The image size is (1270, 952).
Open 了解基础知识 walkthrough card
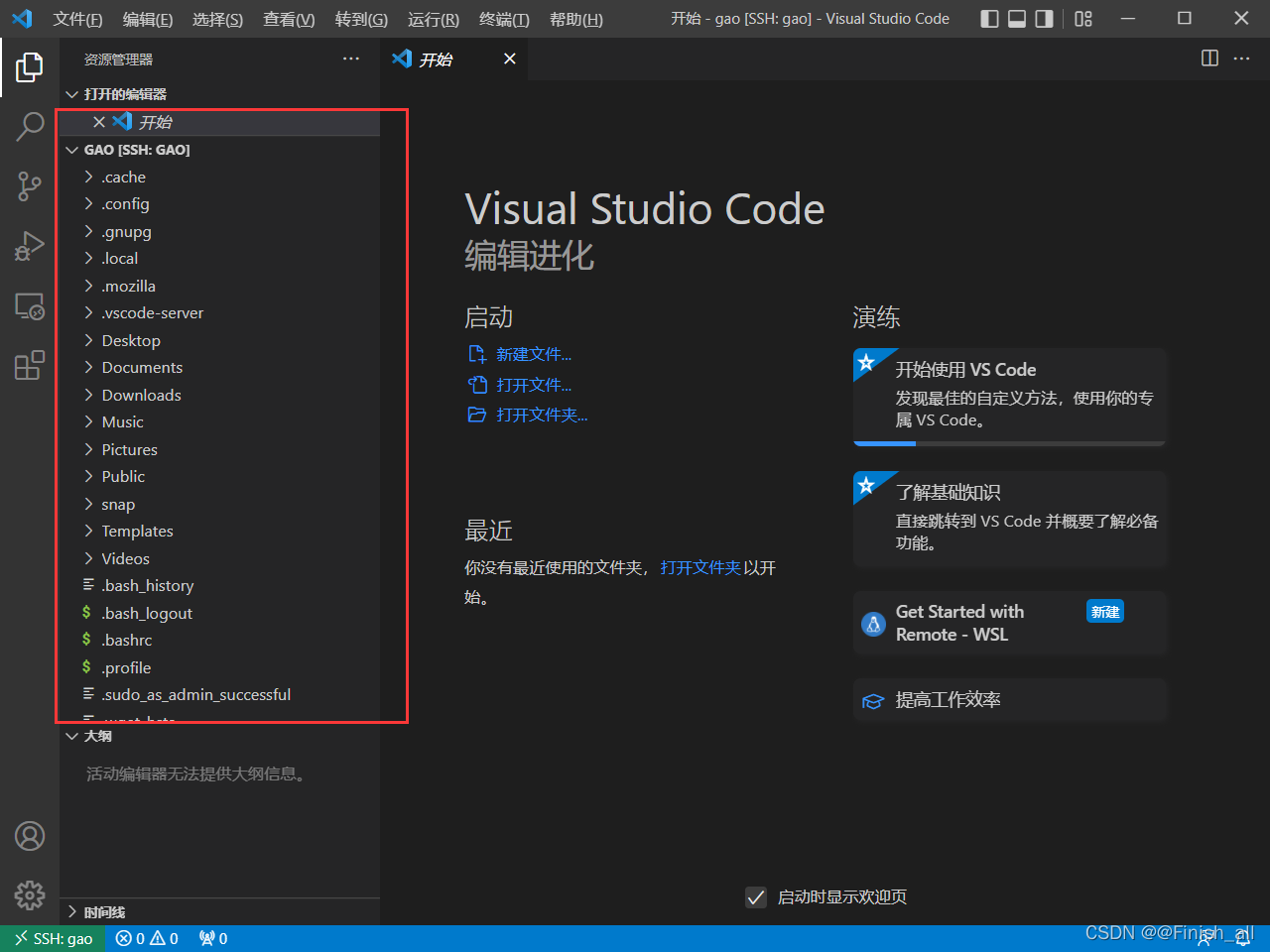(1009, 519)
